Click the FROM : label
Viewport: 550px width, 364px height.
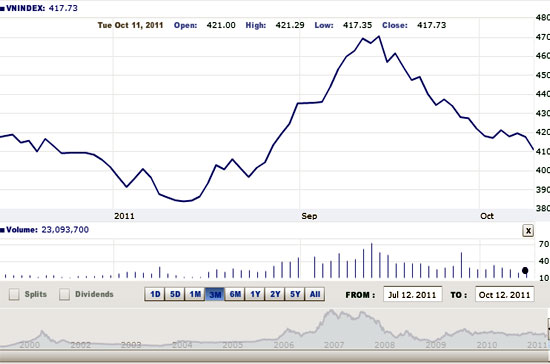[x=360, y=295]
